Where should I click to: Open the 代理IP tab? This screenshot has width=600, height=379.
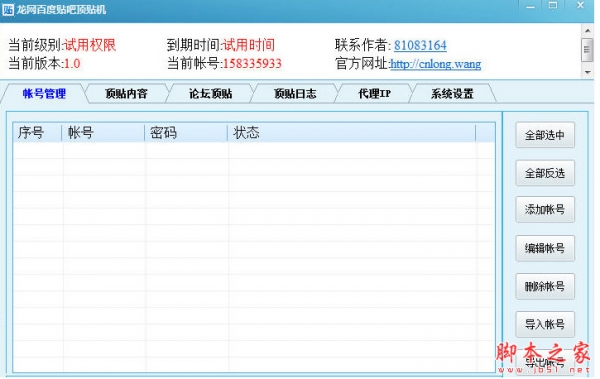pos(374,93)
